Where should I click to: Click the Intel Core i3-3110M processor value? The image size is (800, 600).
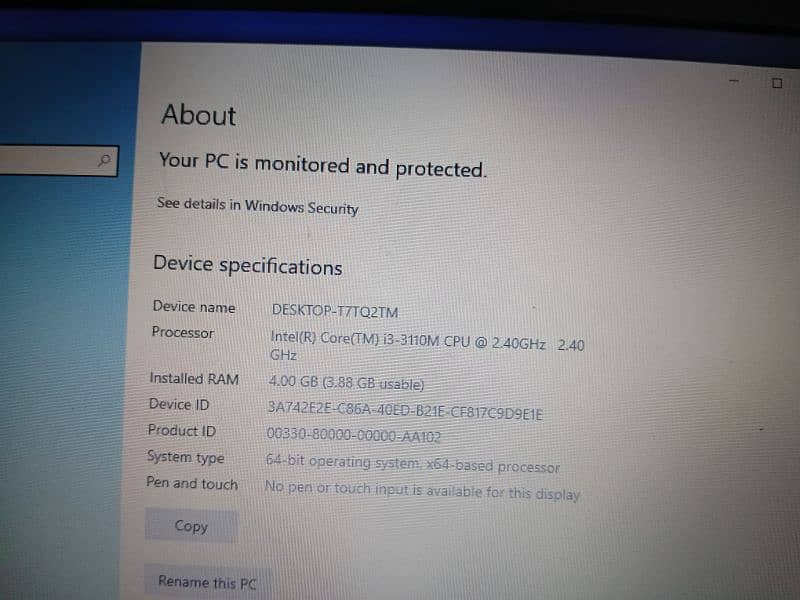click(x=427, y=346)
